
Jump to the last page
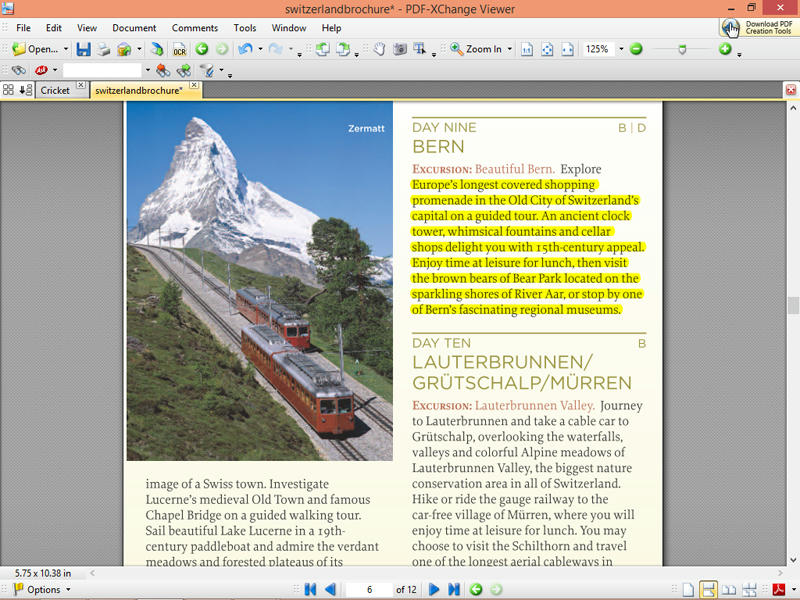pos(454,589)
